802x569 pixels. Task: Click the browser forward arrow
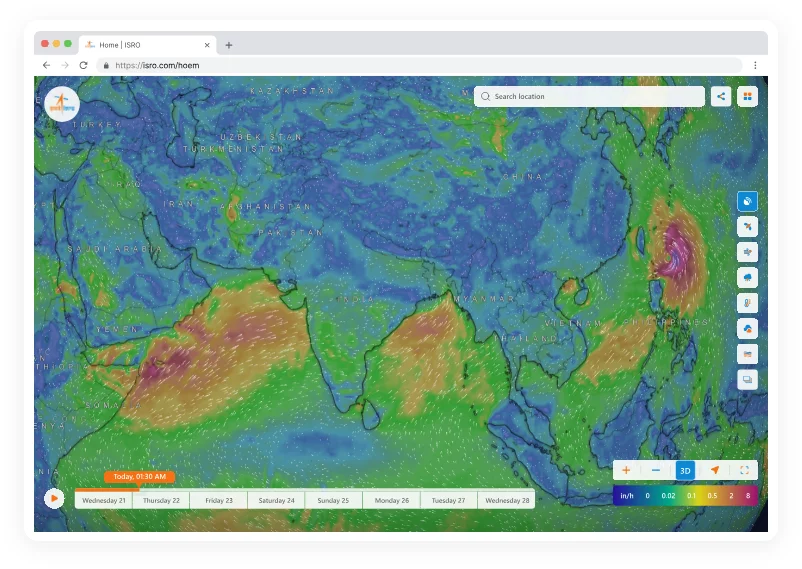[x=65, y=65]
